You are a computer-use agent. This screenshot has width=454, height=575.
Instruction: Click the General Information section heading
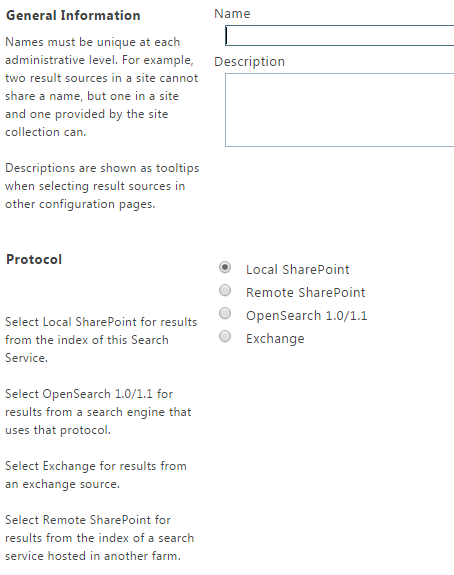(x=73, y=15)
